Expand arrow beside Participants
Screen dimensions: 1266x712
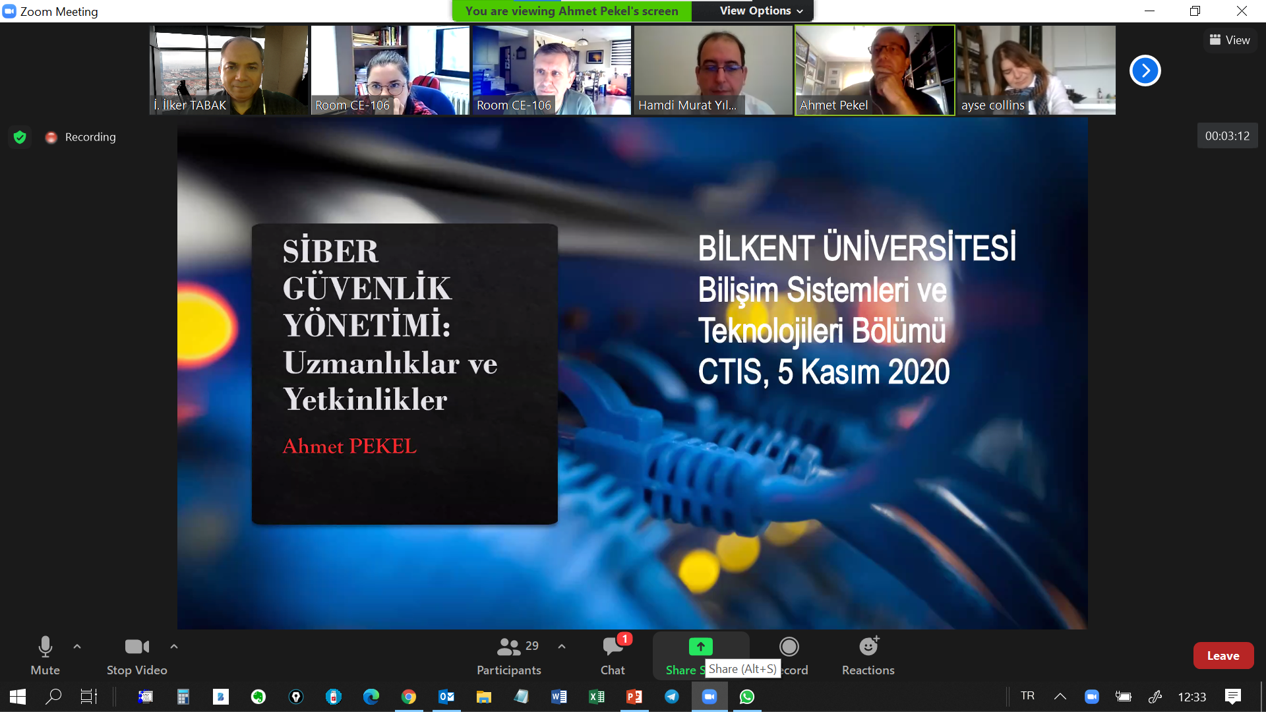click(562, 647)
